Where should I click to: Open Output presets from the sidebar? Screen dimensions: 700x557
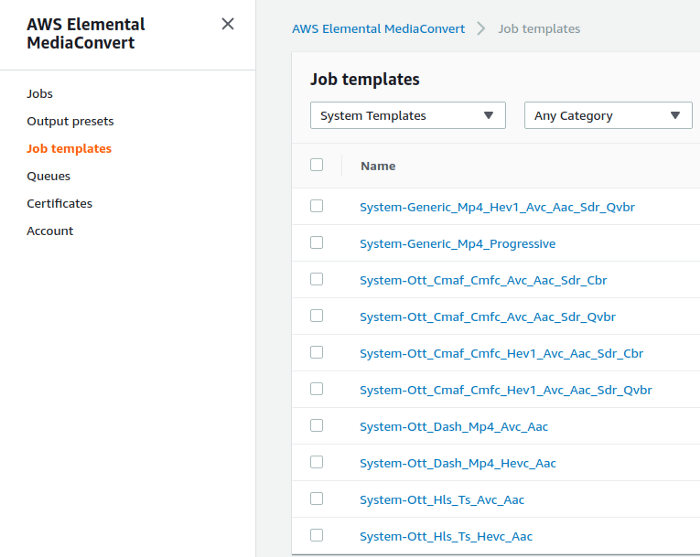(x=70, y=121)
